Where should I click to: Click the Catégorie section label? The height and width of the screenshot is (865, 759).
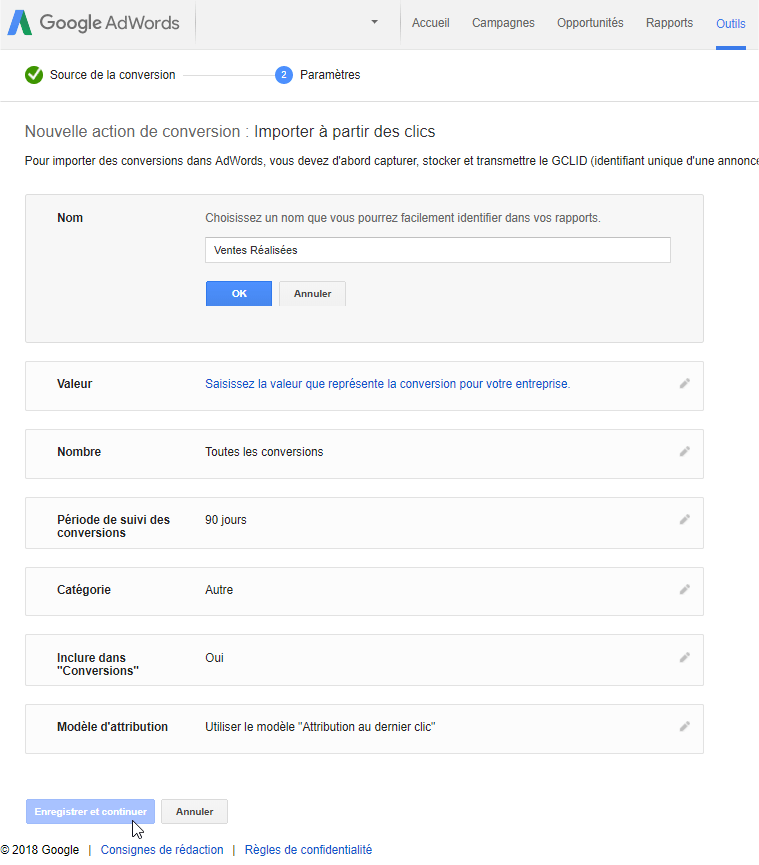pos(84,590)
